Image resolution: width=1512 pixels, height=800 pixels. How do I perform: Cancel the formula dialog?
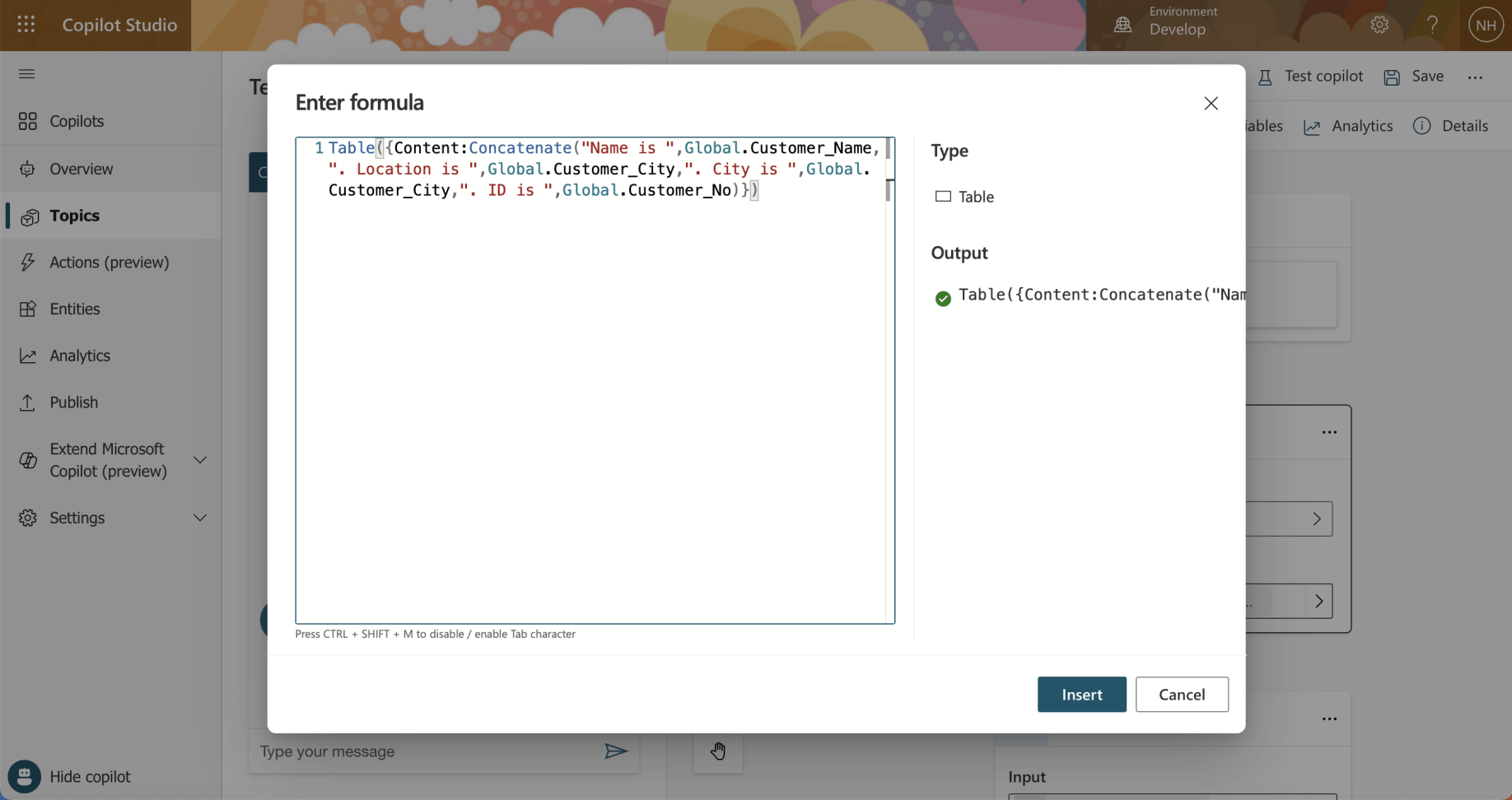point(1182,695)
